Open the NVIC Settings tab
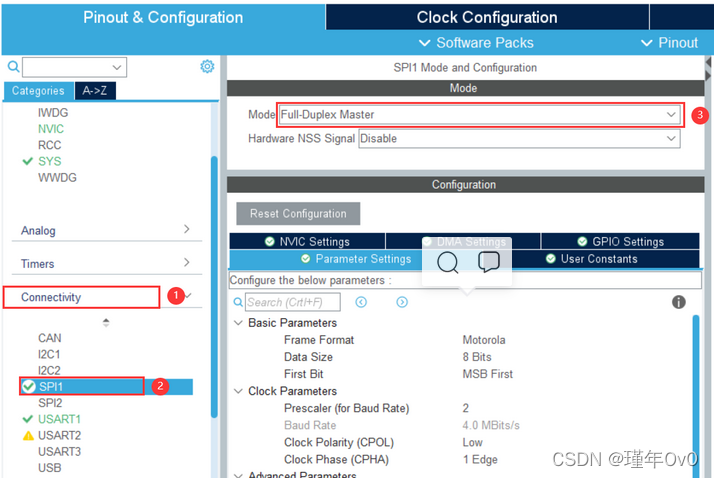The height and width of the screenshot is (478, 714). 307,241
